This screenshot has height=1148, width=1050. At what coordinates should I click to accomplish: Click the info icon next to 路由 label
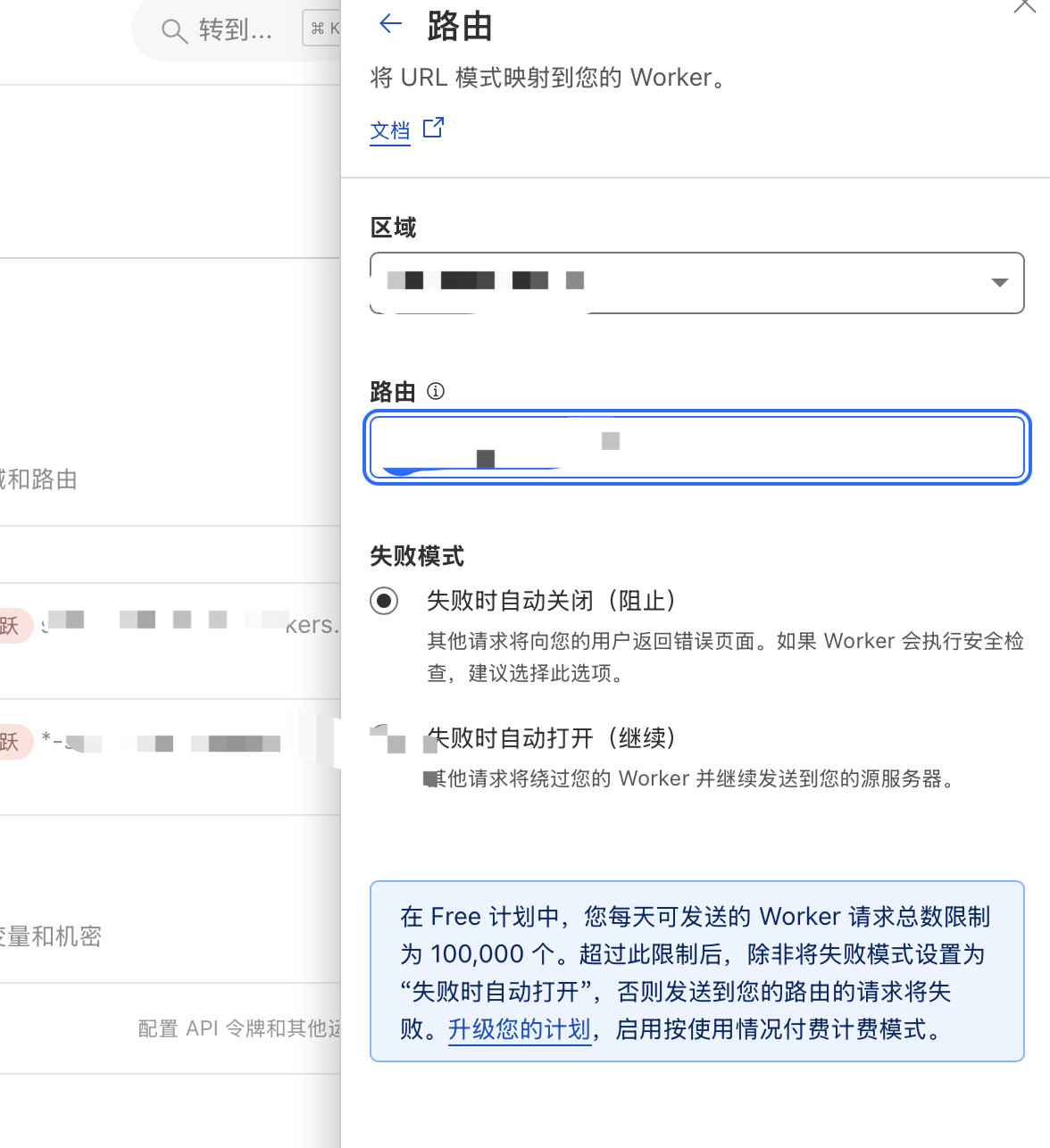click(436, 391)
